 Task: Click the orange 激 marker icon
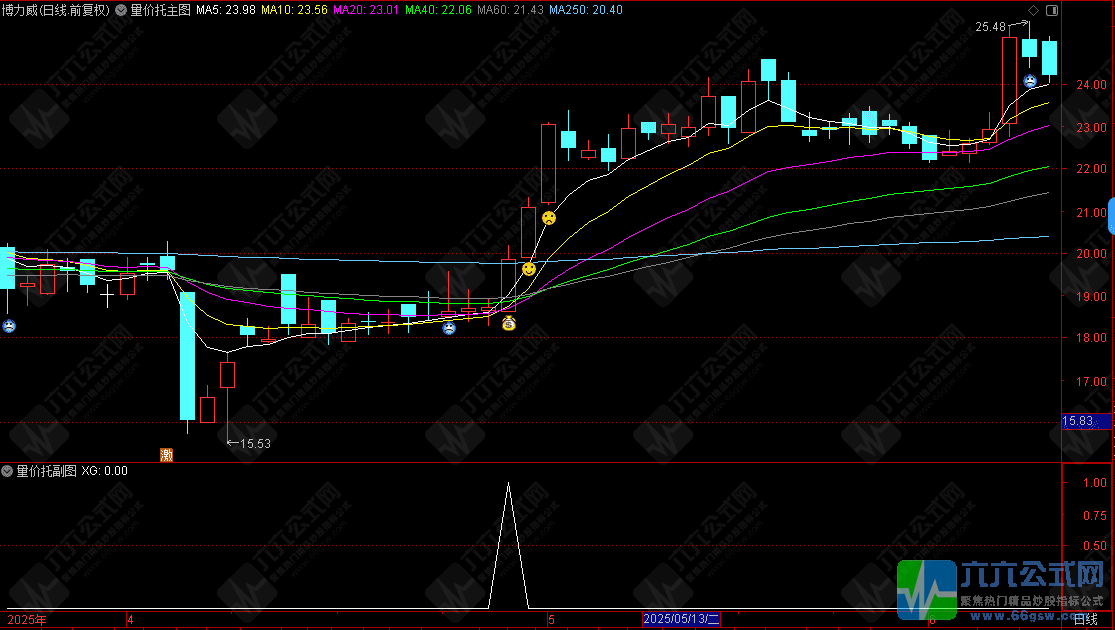click(x=166, y=455)
